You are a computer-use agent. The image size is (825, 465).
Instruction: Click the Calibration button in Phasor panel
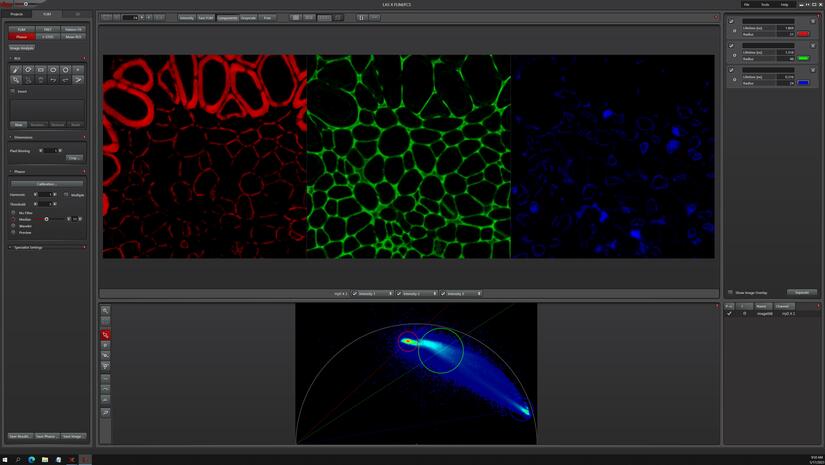tap(47, 183)
